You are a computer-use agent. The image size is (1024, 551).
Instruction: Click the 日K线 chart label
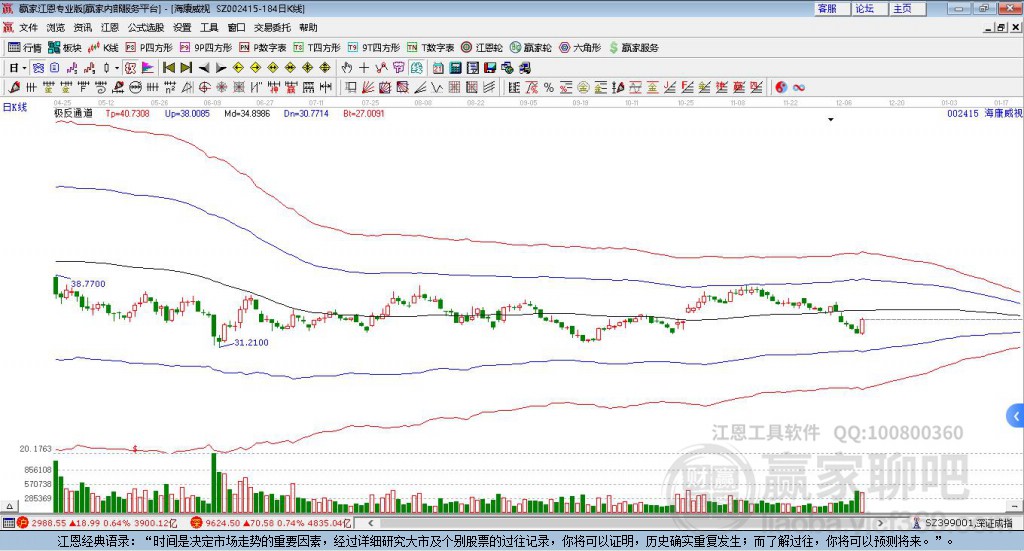15,107
